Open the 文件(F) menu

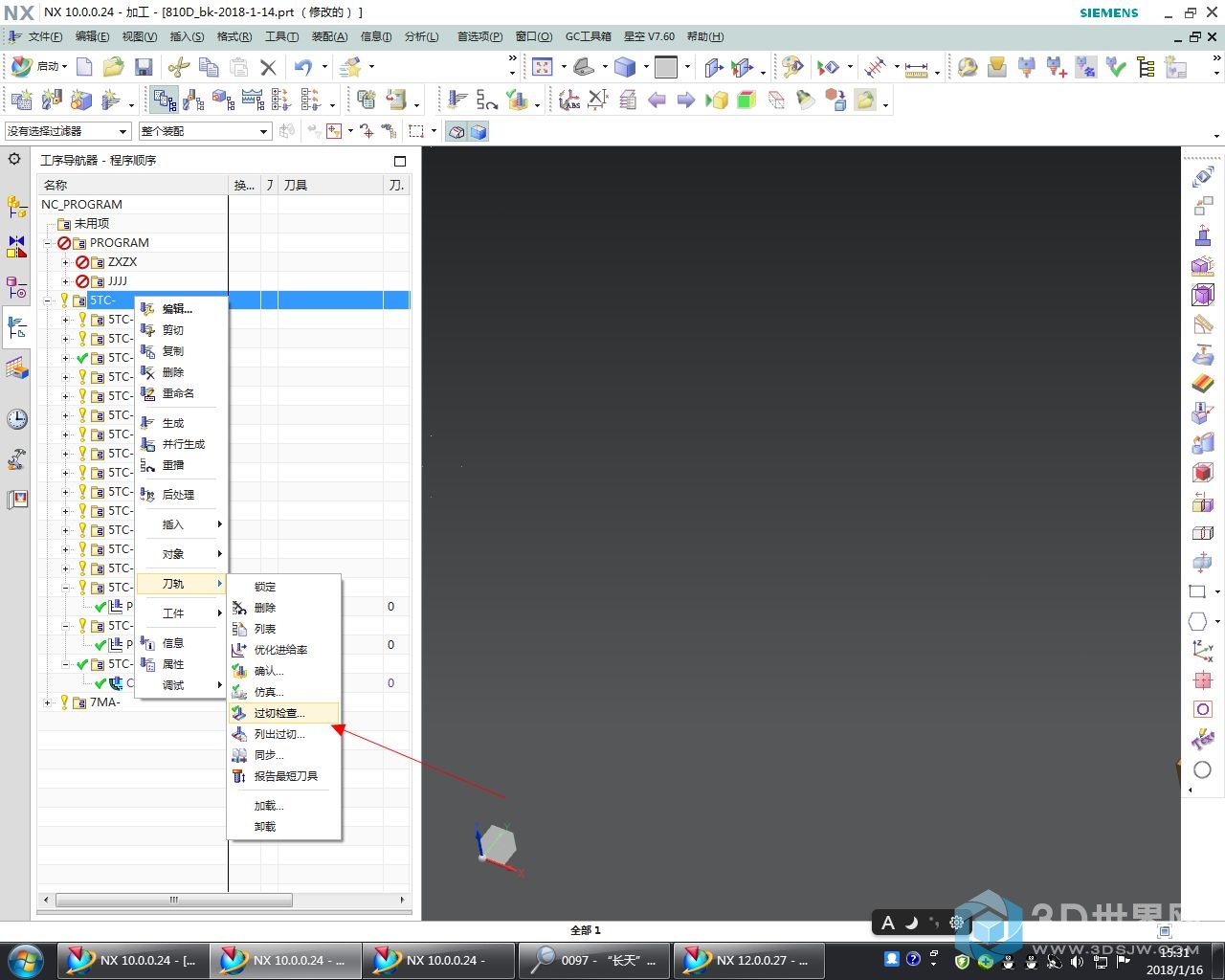pyautogui.click(x=44, y=36)
